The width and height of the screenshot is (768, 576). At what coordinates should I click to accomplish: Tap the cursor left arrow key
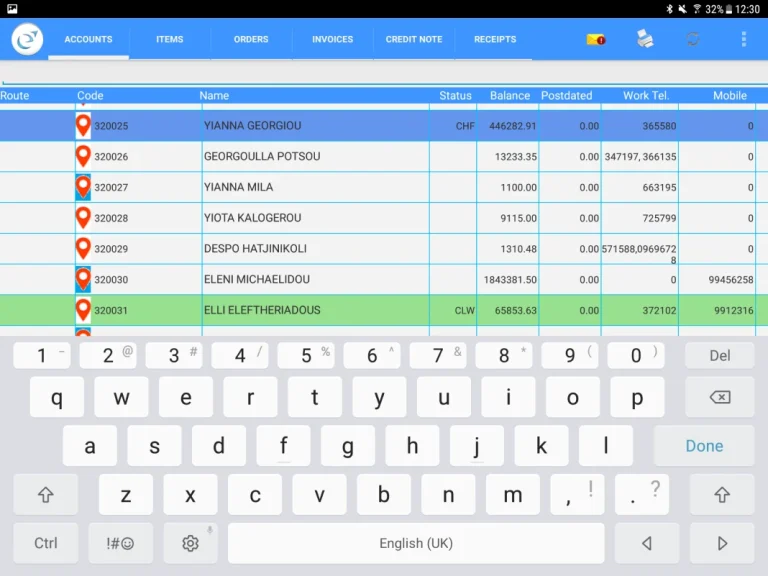pyautogui.click(x=647, y=543)
